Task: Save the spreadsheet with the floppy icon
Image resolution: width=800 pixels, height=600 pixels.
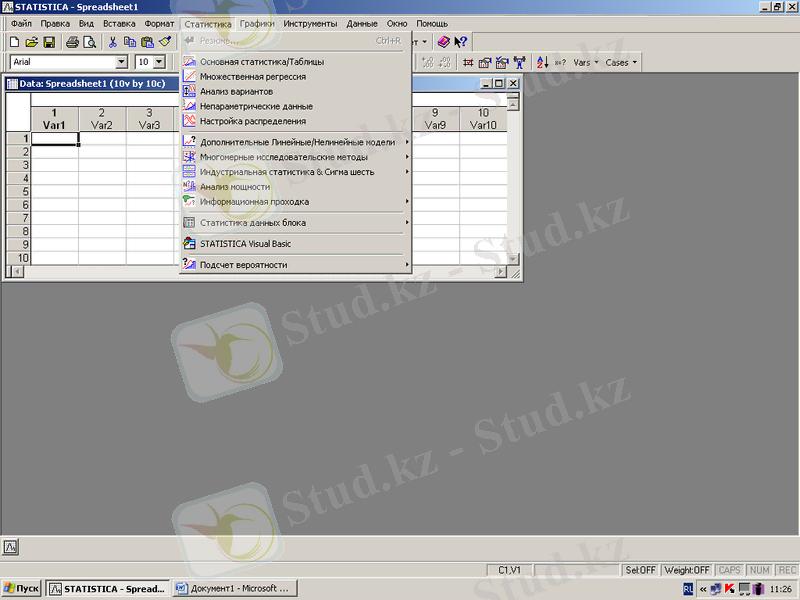Action: click(x=48, y=42)
